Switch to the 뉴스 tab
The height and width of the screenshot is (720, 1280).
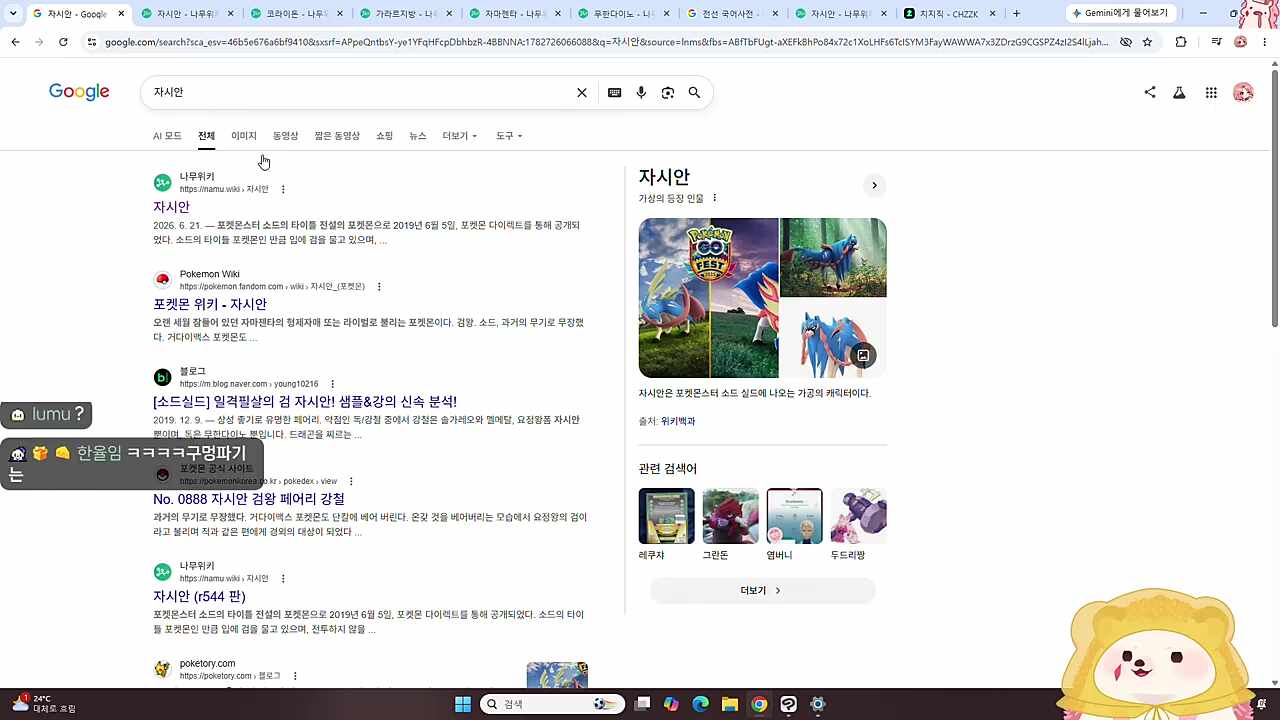(417, 136)
